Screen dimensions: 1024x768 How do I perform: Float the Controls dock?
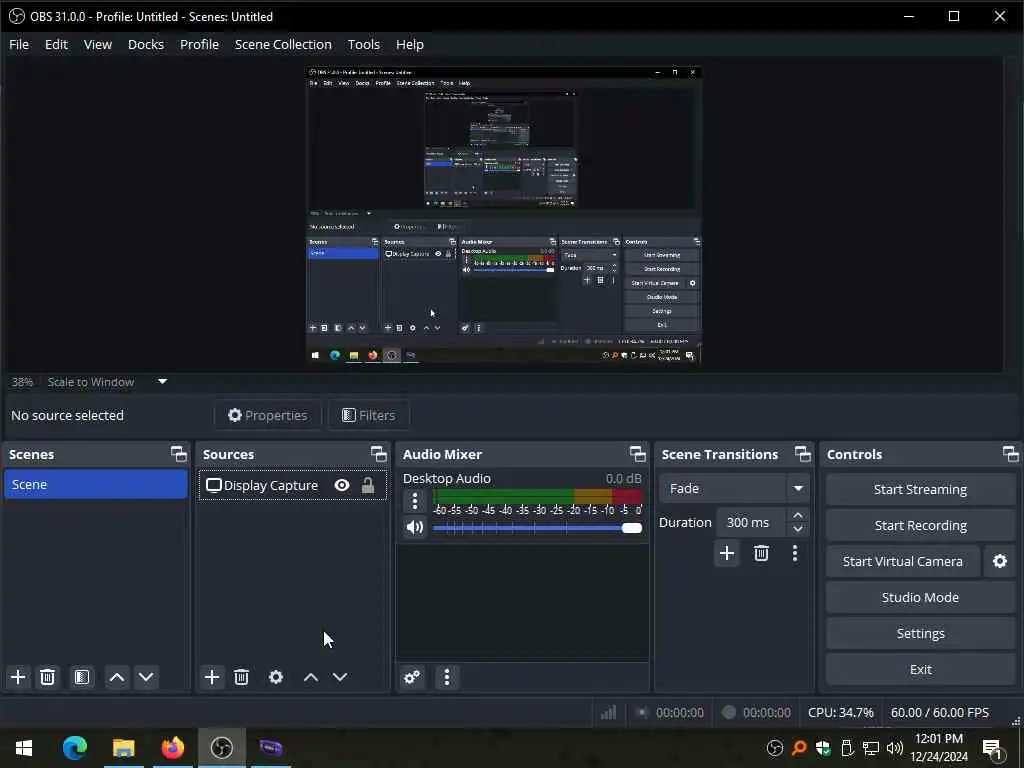1010,454
